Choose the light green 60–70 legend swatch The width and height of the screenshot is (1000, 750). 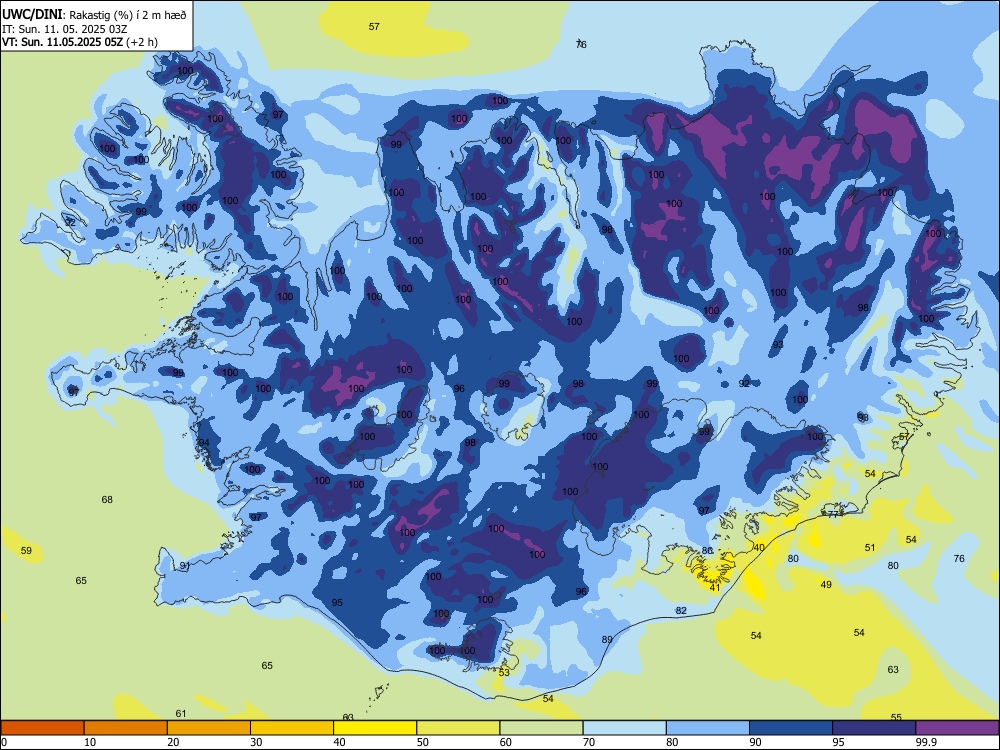tap(541, 728)
